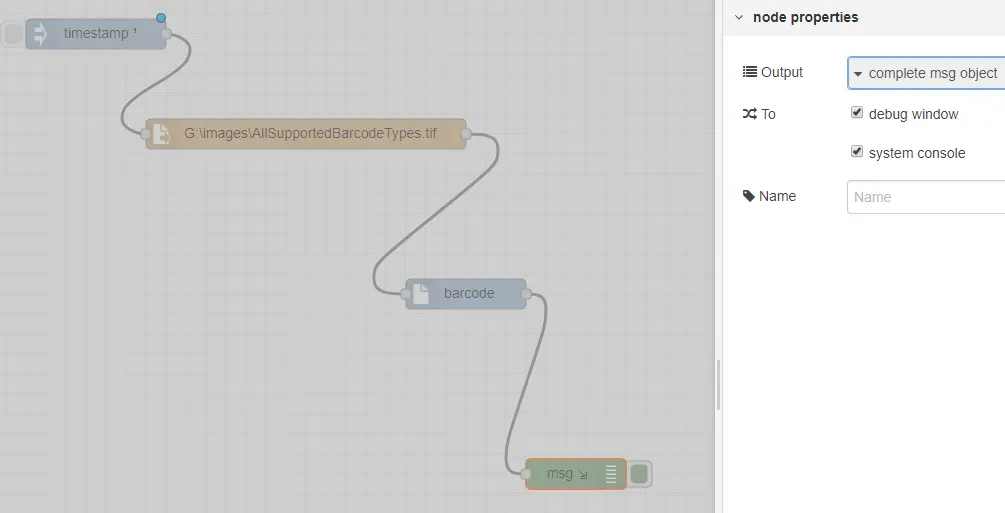Click the wire between tif node and barcode

pos(436,214)
